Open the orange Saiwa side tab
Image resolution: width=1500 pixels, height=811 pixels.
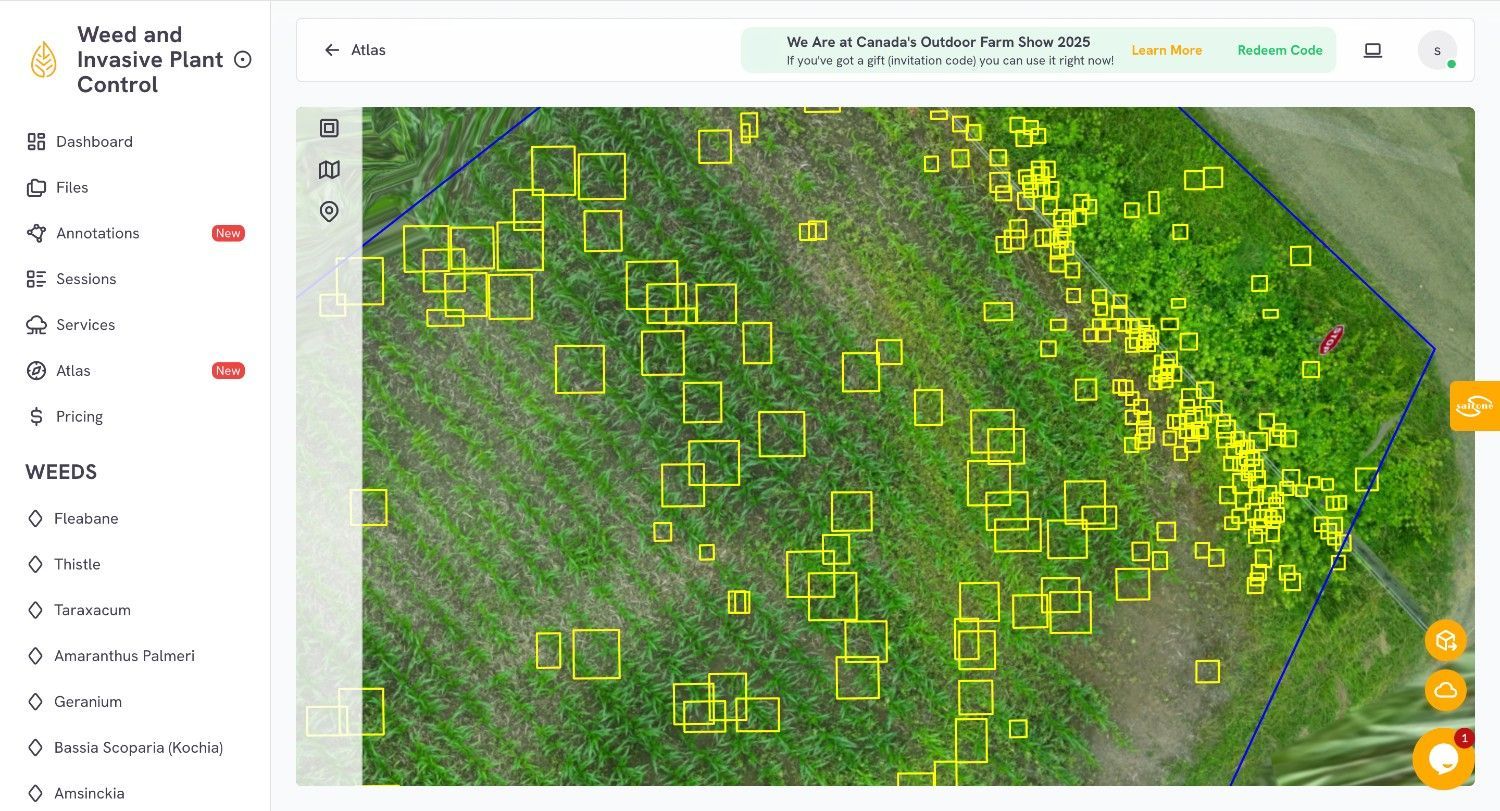pyautogui.click(x=1475, y=406)
